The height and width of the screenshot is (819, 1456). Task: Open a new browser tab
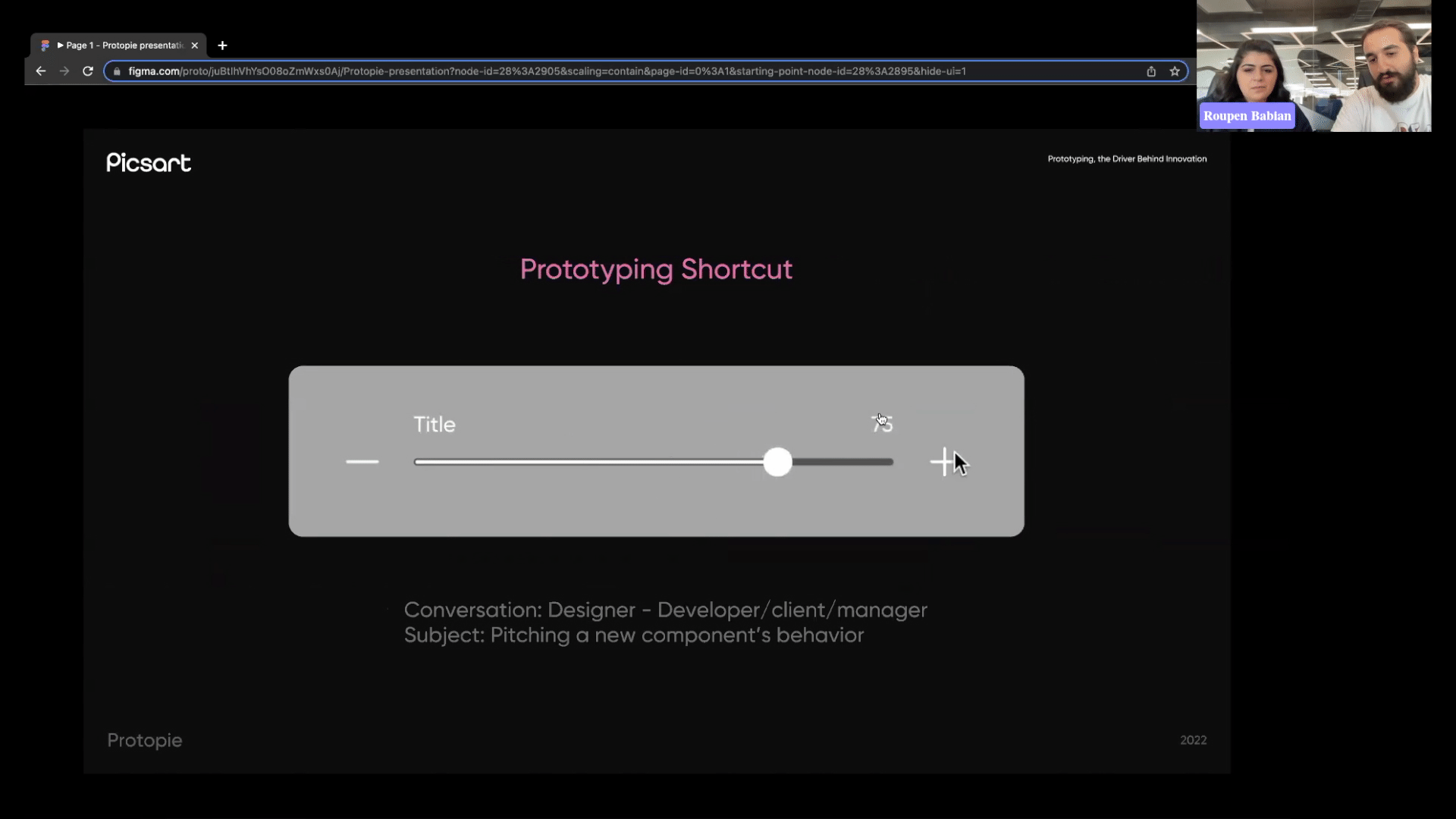(x=222, y=45)
